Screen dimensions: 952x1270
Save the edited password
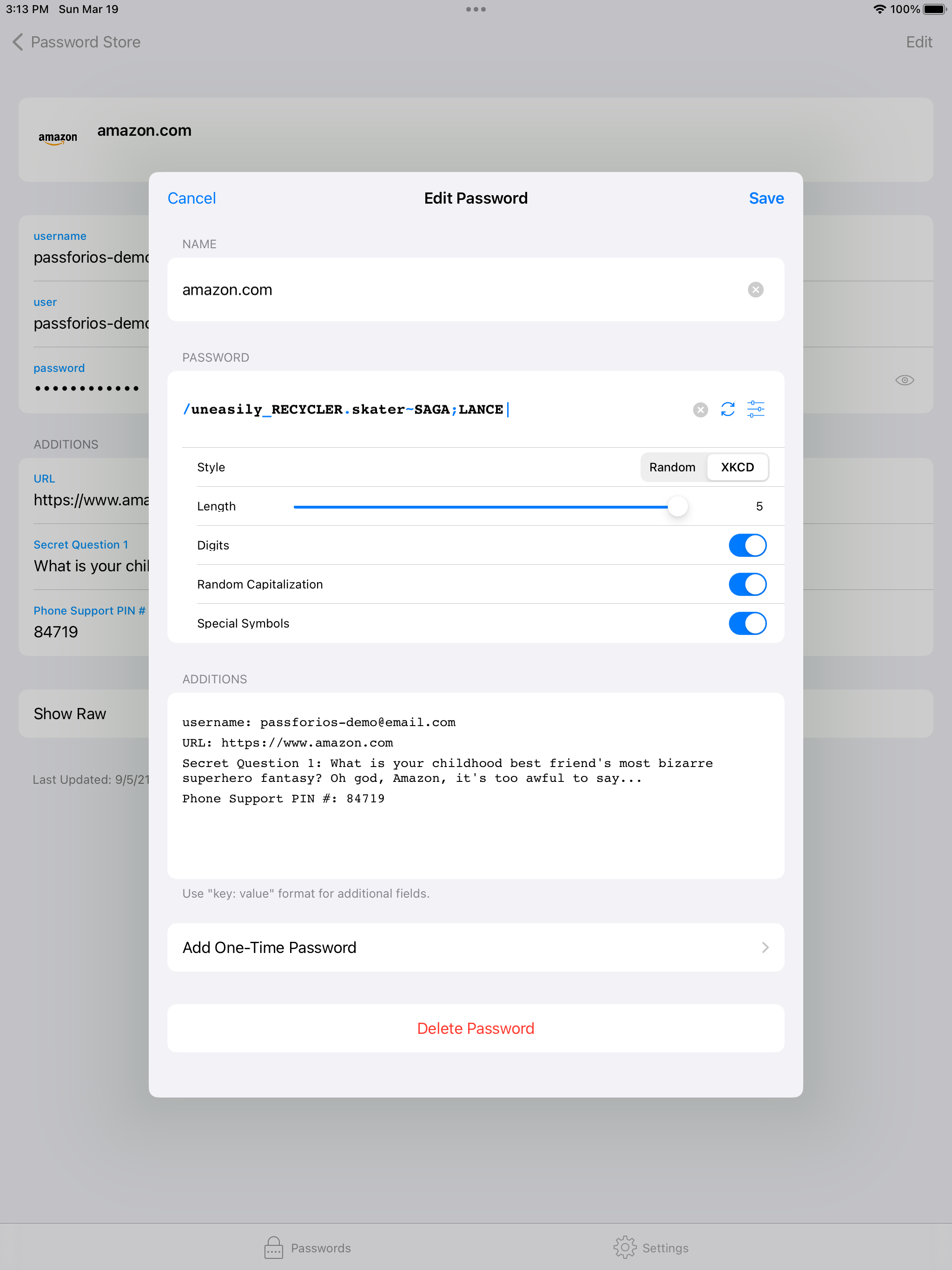click(766, 198)
